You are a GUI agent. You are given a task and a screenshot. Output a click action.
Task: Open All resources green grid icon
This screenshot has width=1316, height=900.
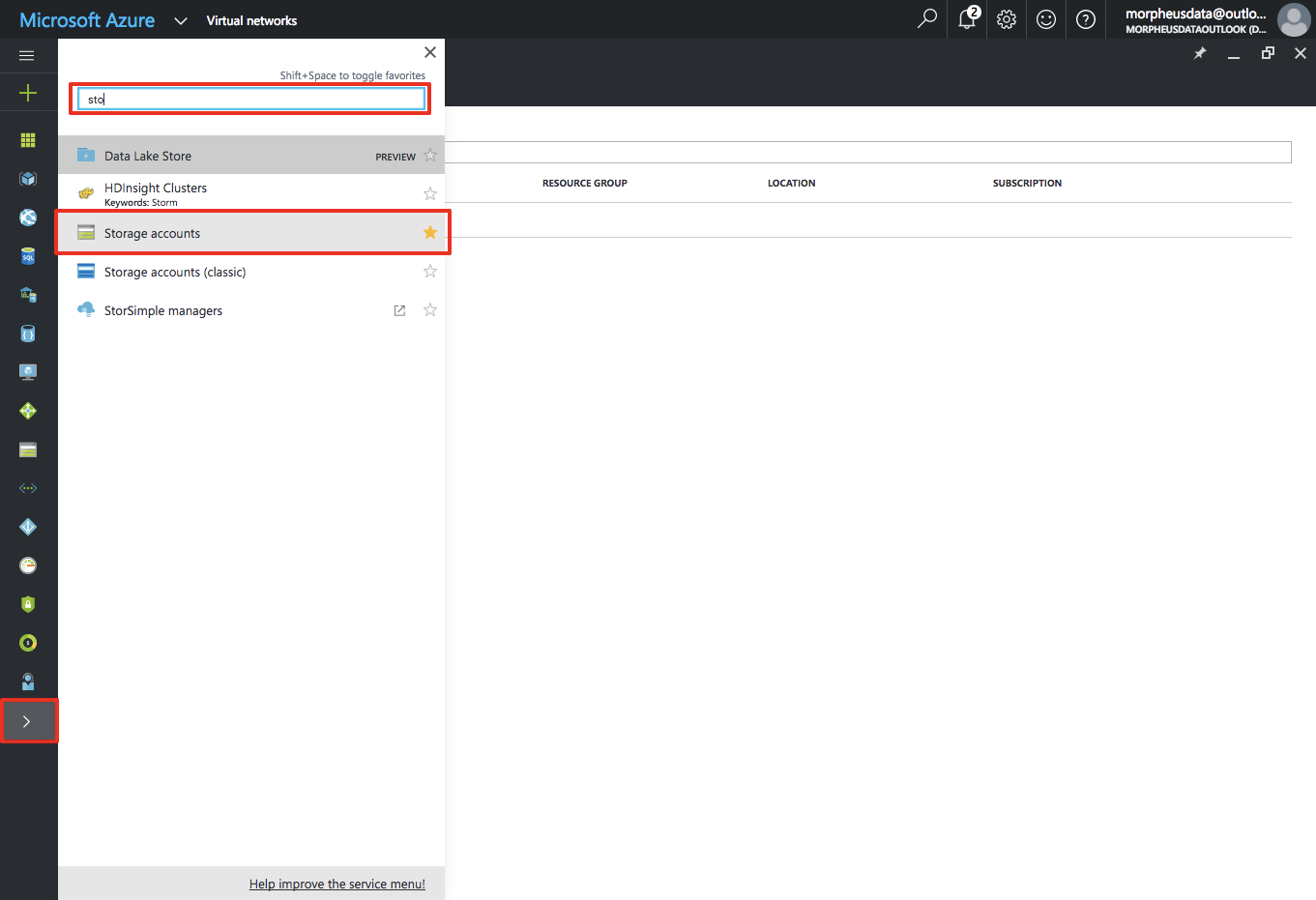(x=28, y=140)
